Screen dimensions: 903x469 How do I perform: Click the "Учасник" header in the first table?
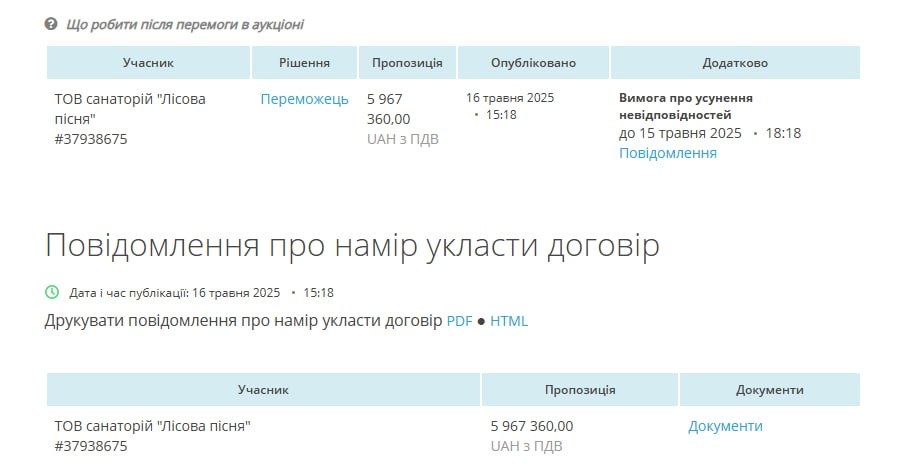pos(148,63)
